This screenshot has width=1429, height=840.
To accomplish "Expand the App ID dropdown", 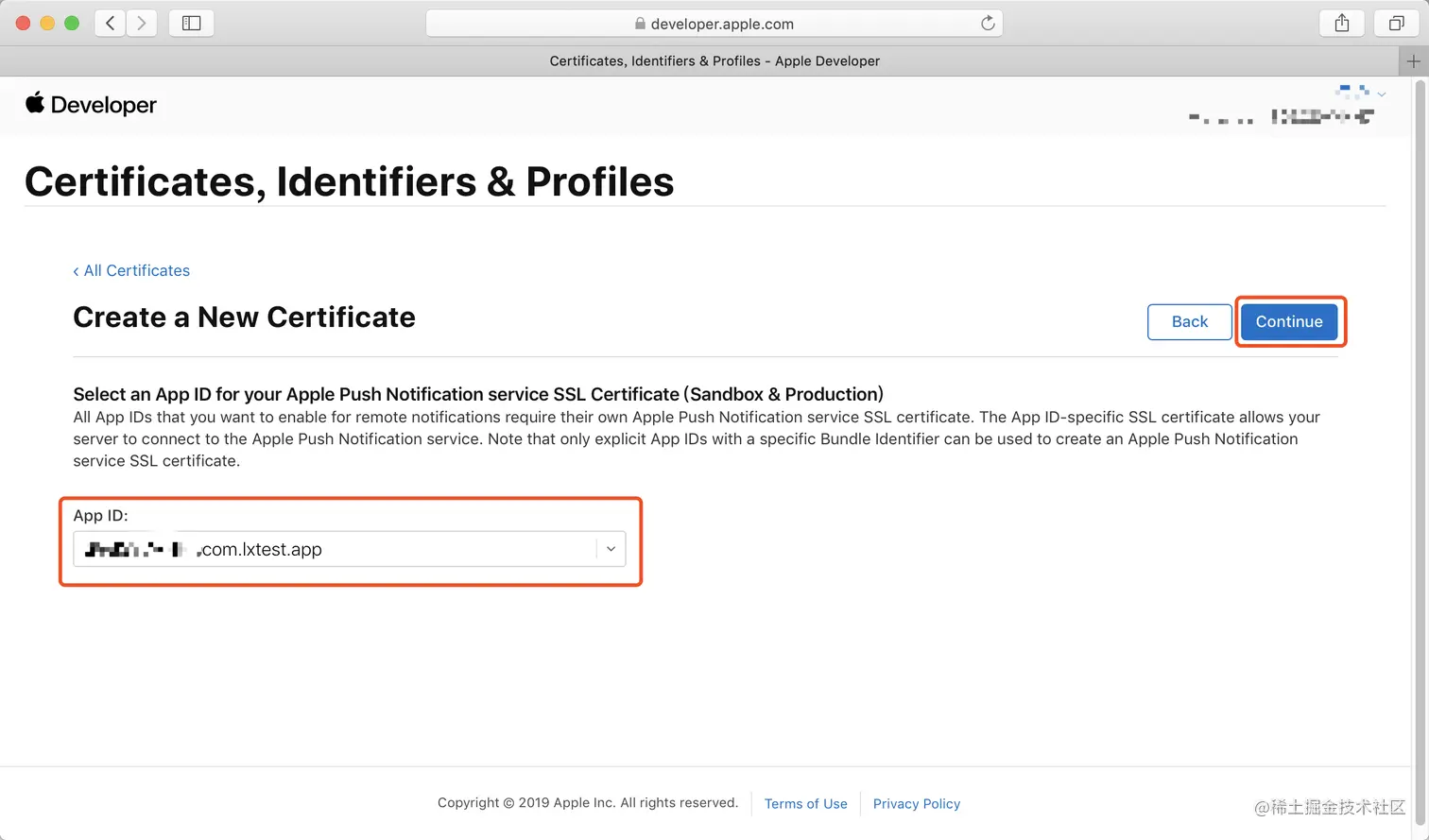I will click(611, 549).
